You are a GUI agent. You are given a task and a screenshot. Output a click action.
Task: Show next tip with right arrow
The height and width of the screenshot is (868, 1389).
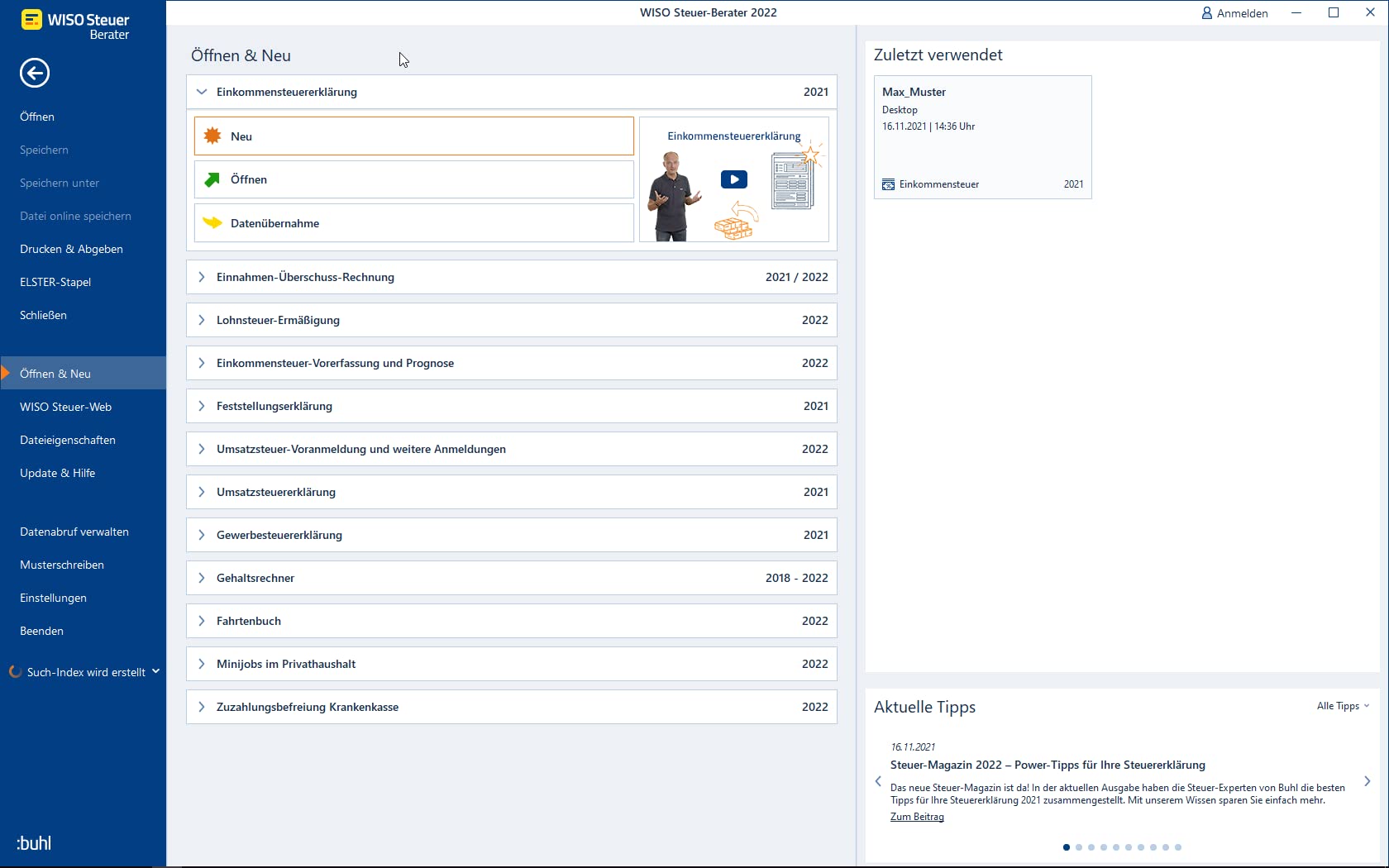click(x=1368, y=781)
